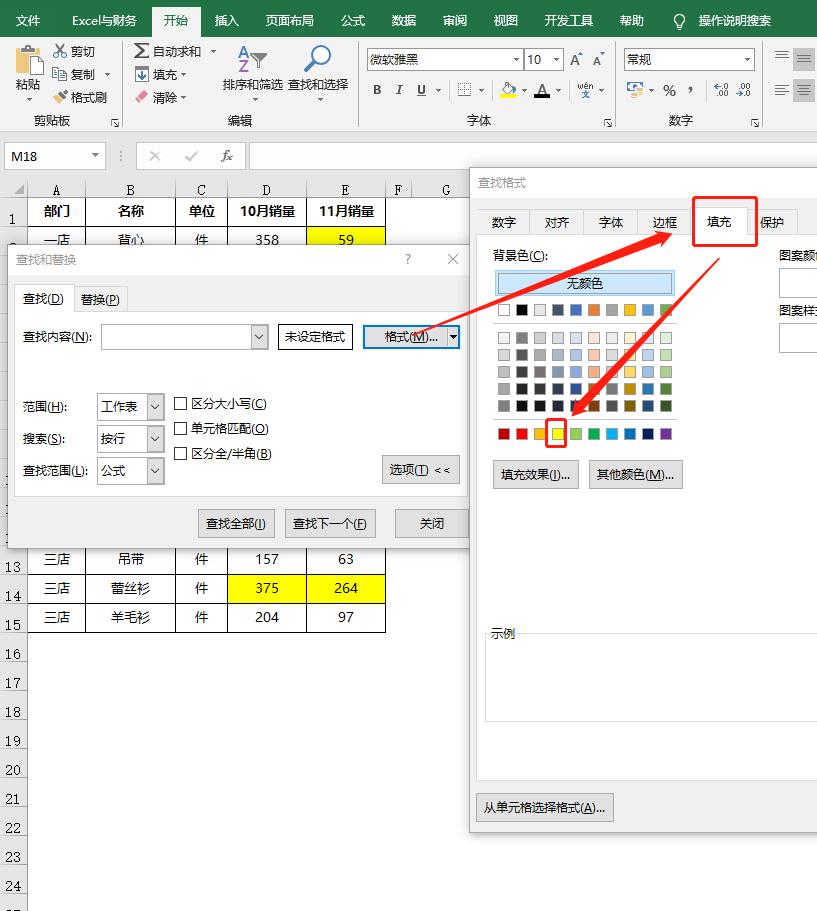Apply Bold formatting from the ribbon
Viewport: 817px width, 911px height.
(x=377, y=90)
